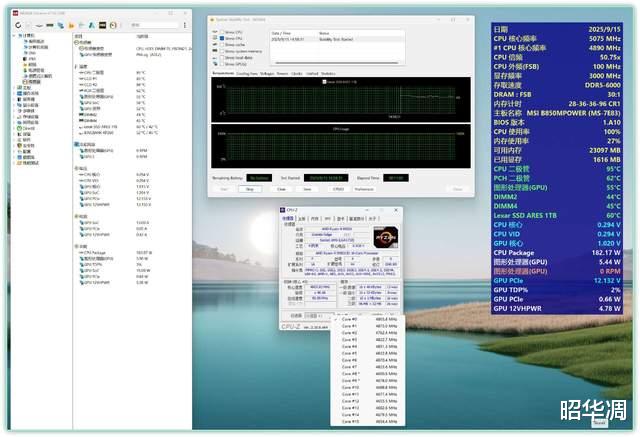Enable the Stress CPU checkbox
The image size is (640, 437).
coord(220,33)
